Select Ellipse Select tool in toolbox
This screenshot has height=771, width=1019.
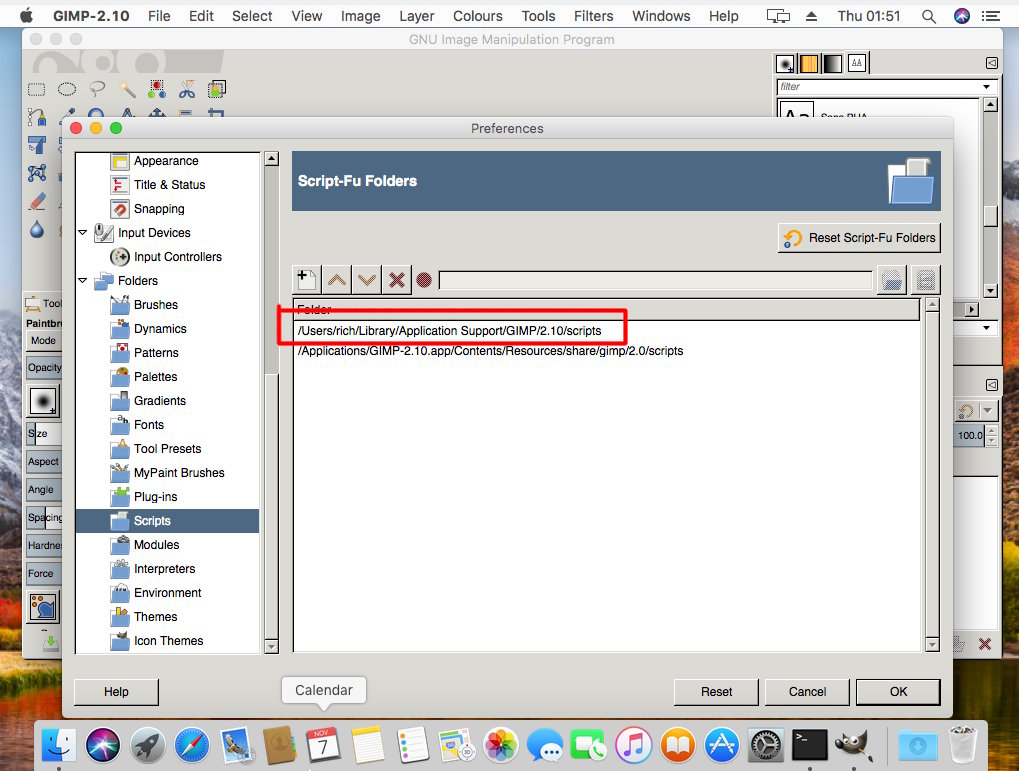point(67,89)
